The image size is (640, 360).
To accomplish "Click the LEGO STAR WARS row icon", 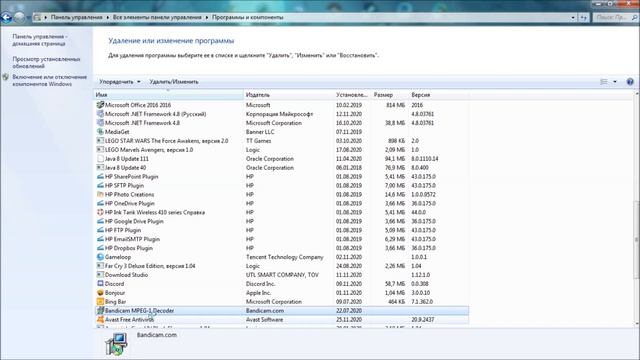I will pyautogui.click(x=100, y=141).
